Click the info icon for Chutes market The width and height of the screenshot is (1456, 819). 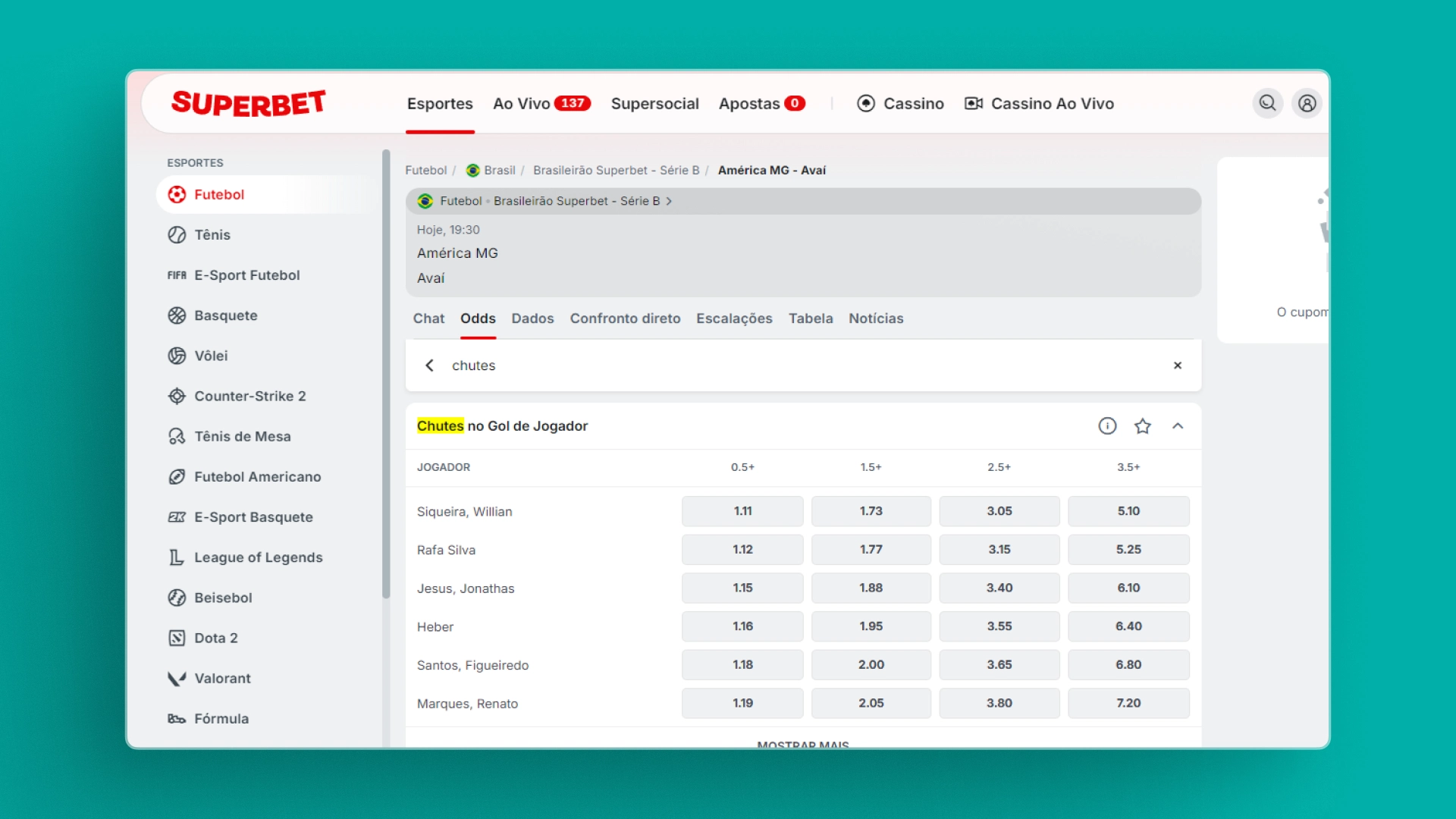coord(1107,426)
